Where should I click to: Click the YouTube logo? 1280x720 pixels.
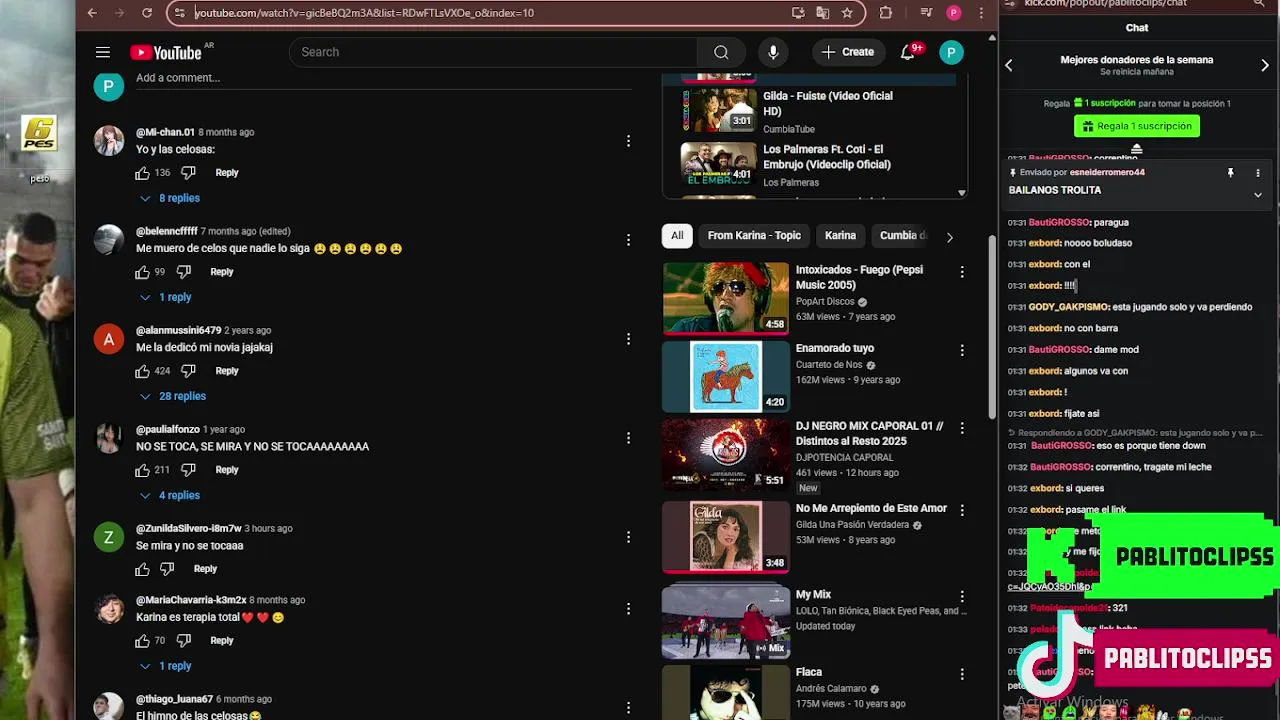pos(166,52)
